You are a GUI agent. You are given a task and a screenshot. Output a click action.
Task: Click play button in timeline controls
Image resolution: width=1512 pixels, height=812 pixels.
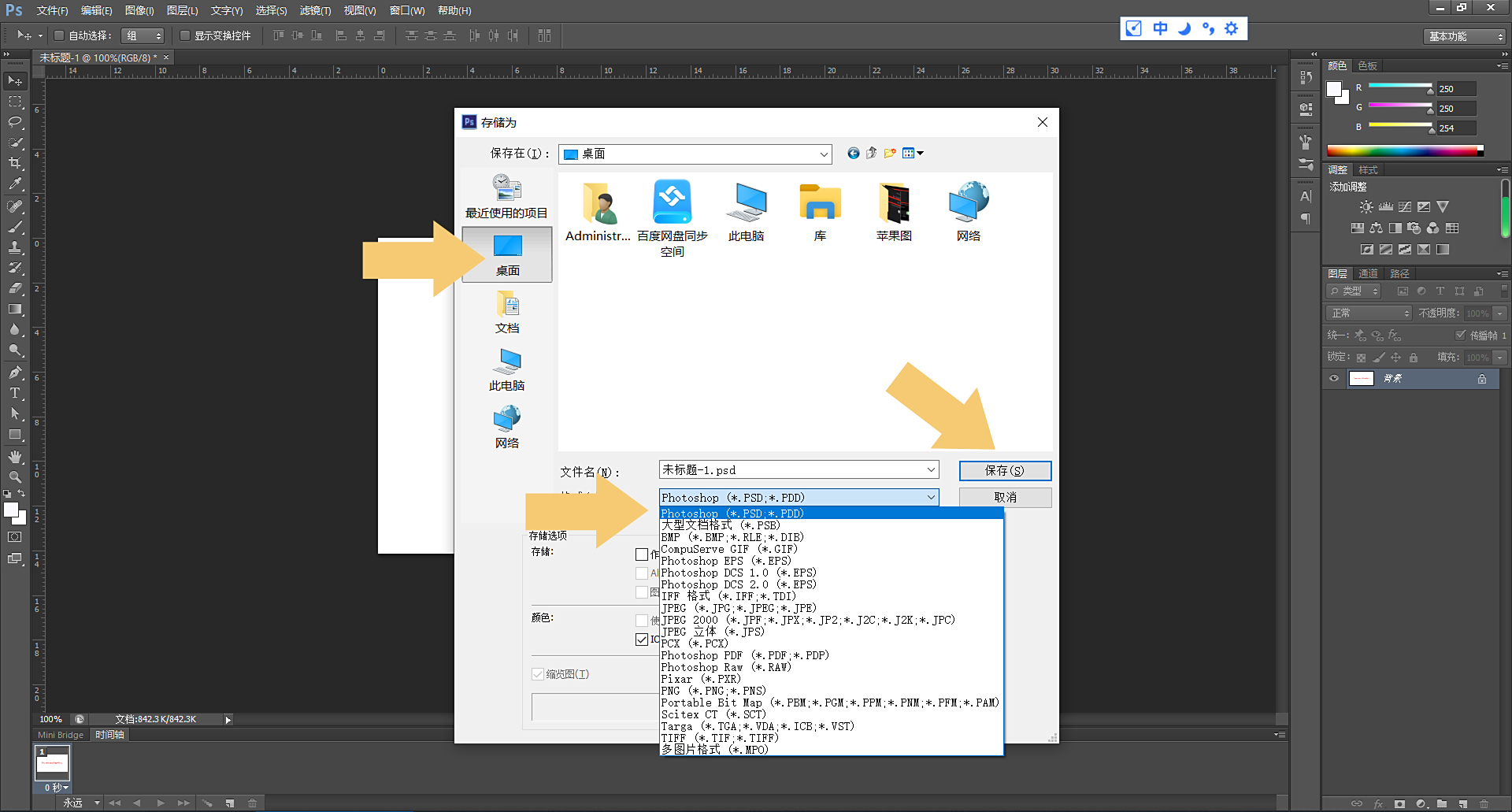[161, 803]
